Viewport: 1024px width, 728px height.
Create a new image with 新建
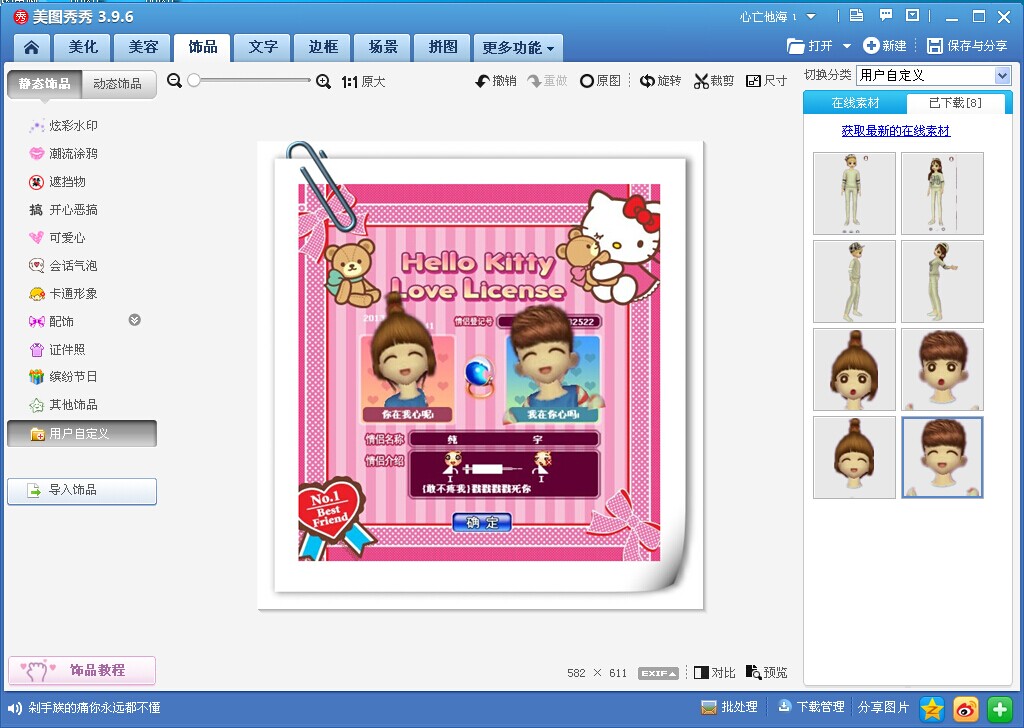[x=885, y=46]
